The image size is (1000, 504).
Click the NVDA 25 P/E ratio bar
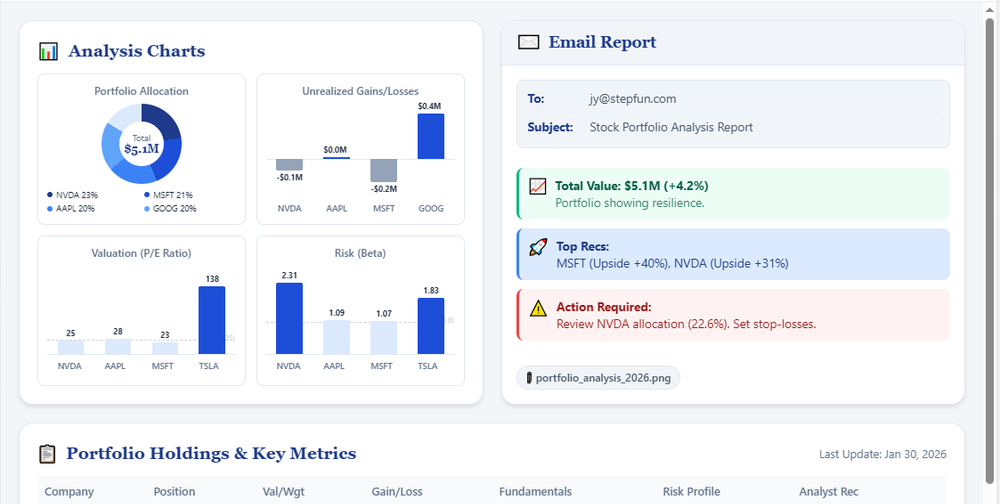71,348
